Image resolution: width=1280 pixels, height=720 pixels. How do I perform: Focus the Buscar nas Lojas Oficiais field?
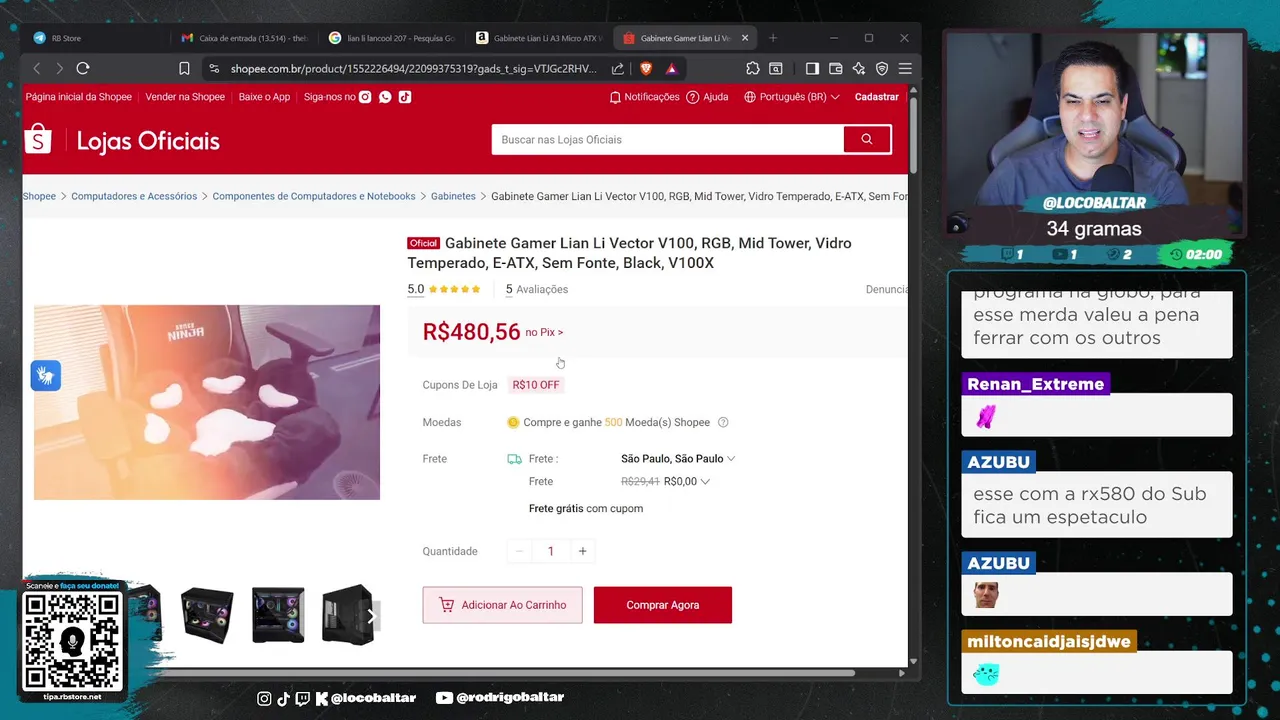tap(667, 140)
